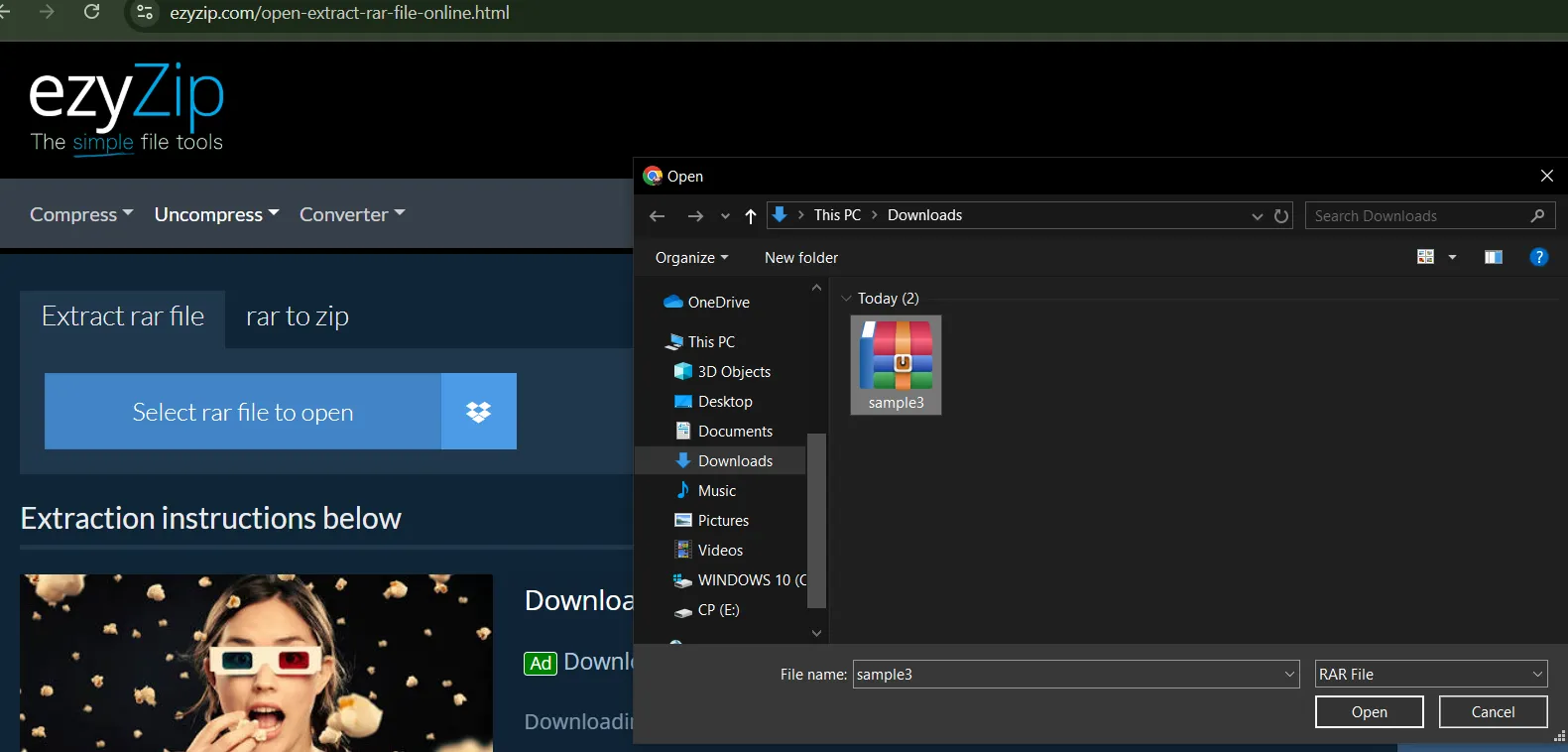1568x752 pixels.
Task: Open Desktop folder in sidebar
Action: pyautogui.click(x=714, y=401)
